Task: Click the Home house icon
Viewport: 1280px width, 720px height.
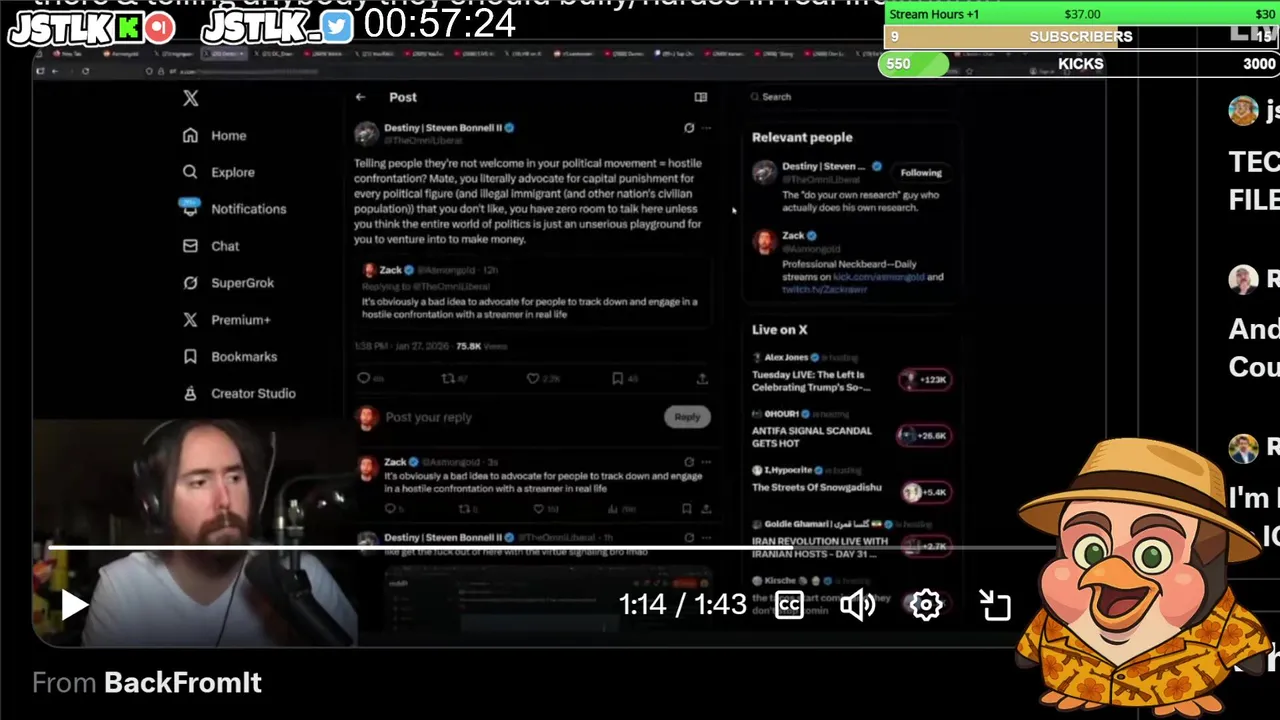Action: (190, 135)
